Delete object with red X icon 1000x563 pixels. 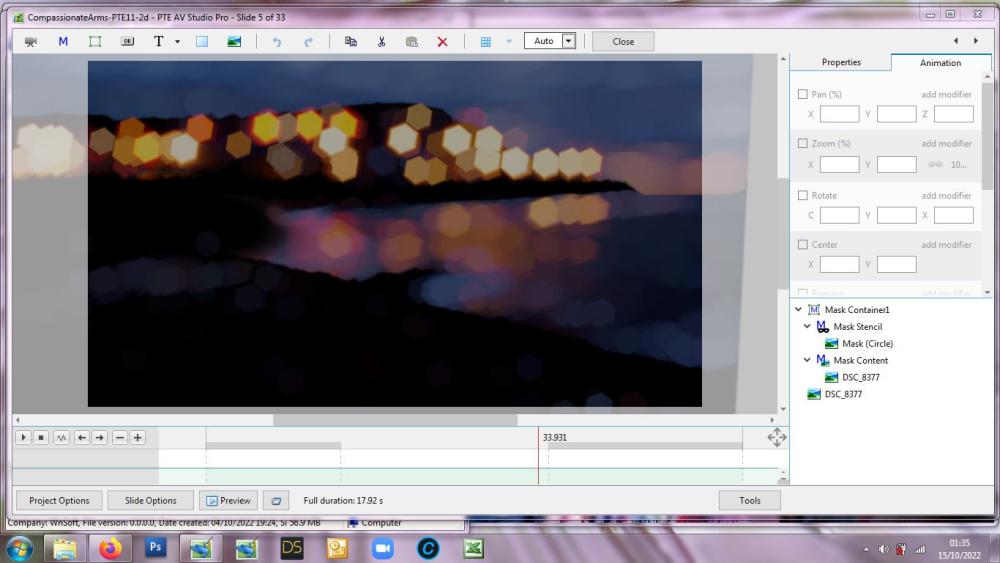(x=442, y=41)
